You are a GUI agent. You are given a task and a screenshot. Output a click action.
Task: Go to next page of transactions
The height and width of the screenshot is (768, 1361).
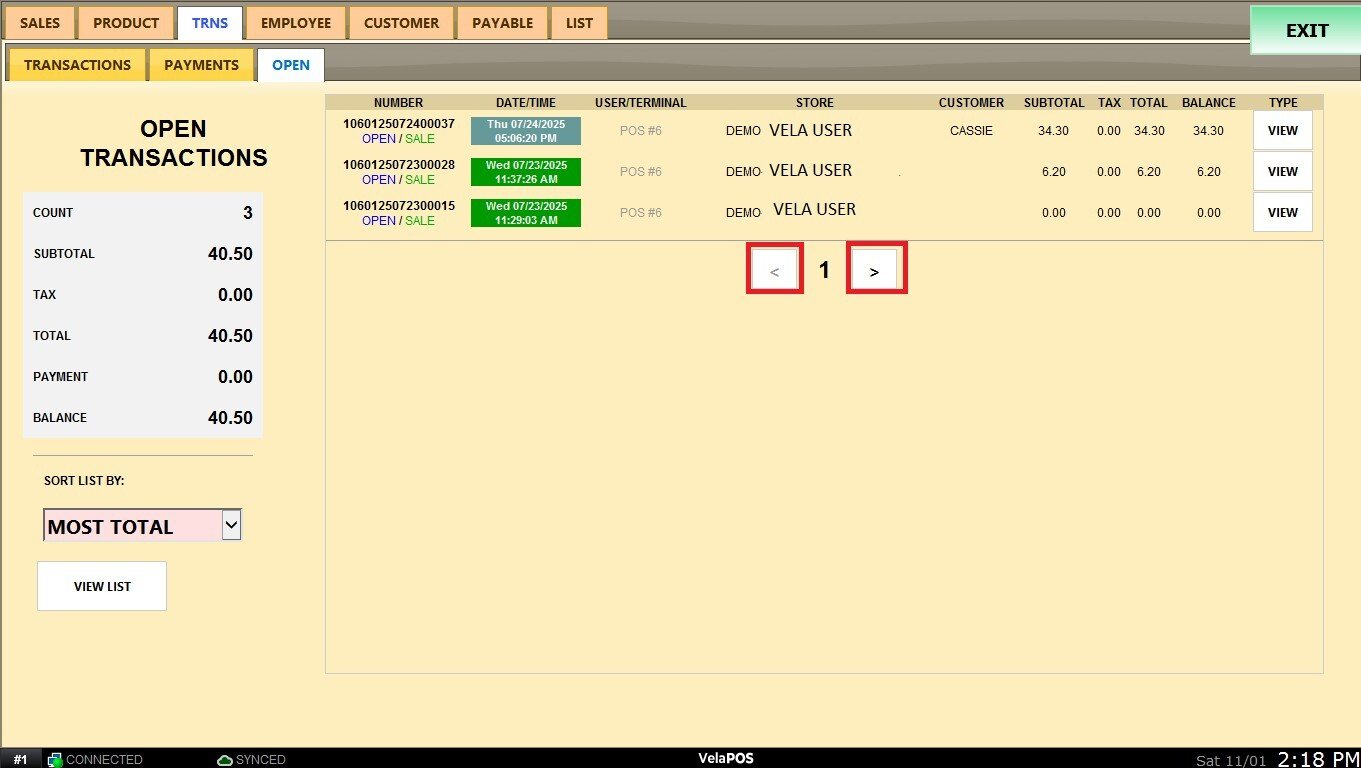tap(875, 270)
